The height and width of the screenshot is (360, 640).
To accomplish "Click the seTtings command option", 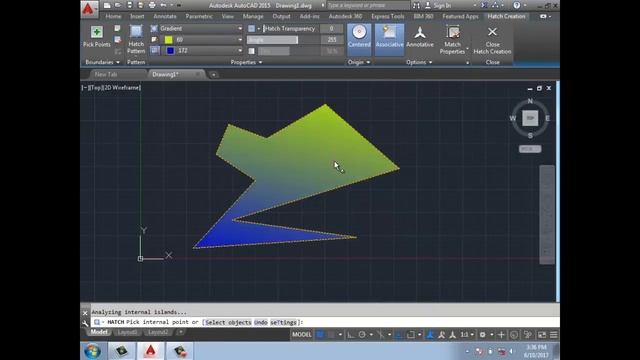I will tap(283, 322).
